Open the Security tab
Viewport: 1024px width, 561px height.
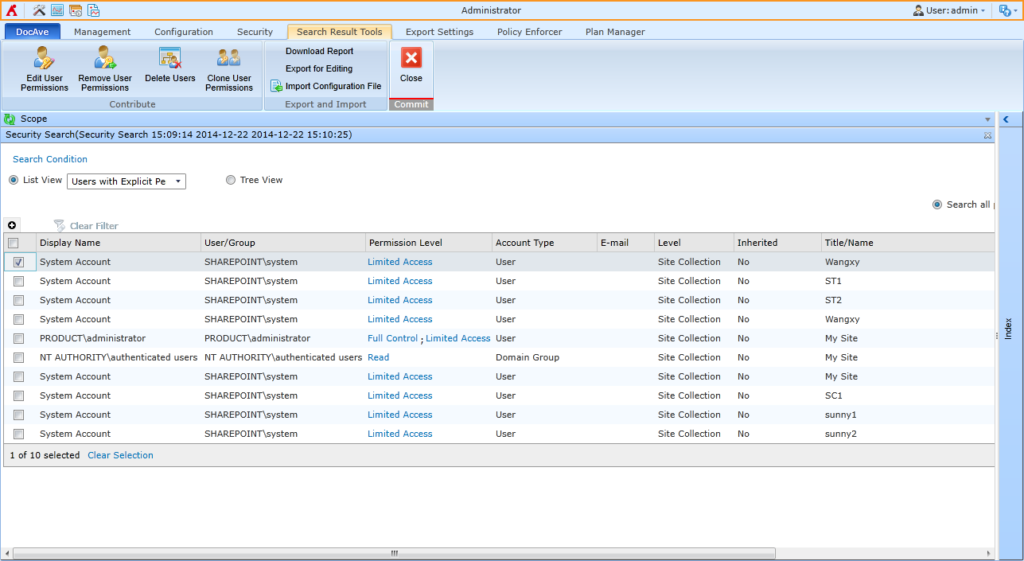click(x=255, y=31)
